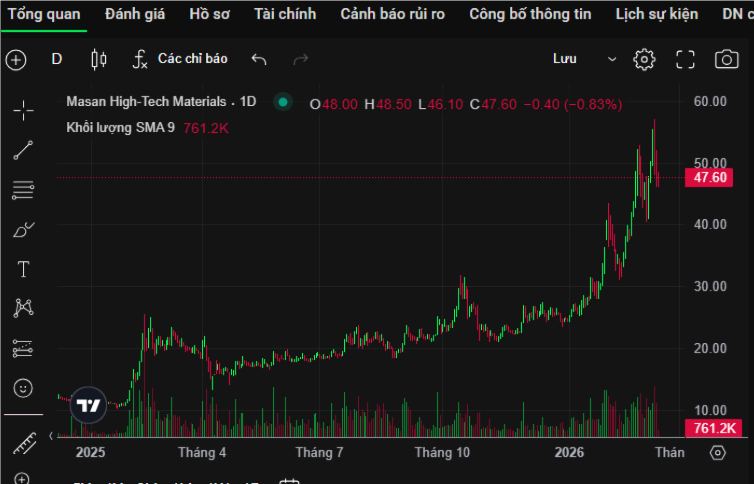The image size is (754, 484).
Task: Open the candlestick chart style selector
Action: tap(98, 59)
